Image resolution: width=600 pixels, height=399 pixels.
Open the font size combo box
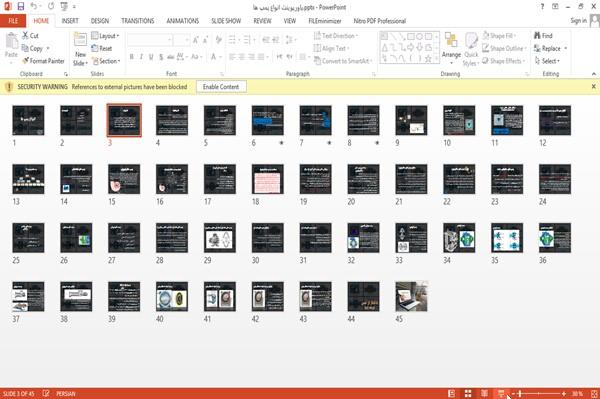click(182, 40)
